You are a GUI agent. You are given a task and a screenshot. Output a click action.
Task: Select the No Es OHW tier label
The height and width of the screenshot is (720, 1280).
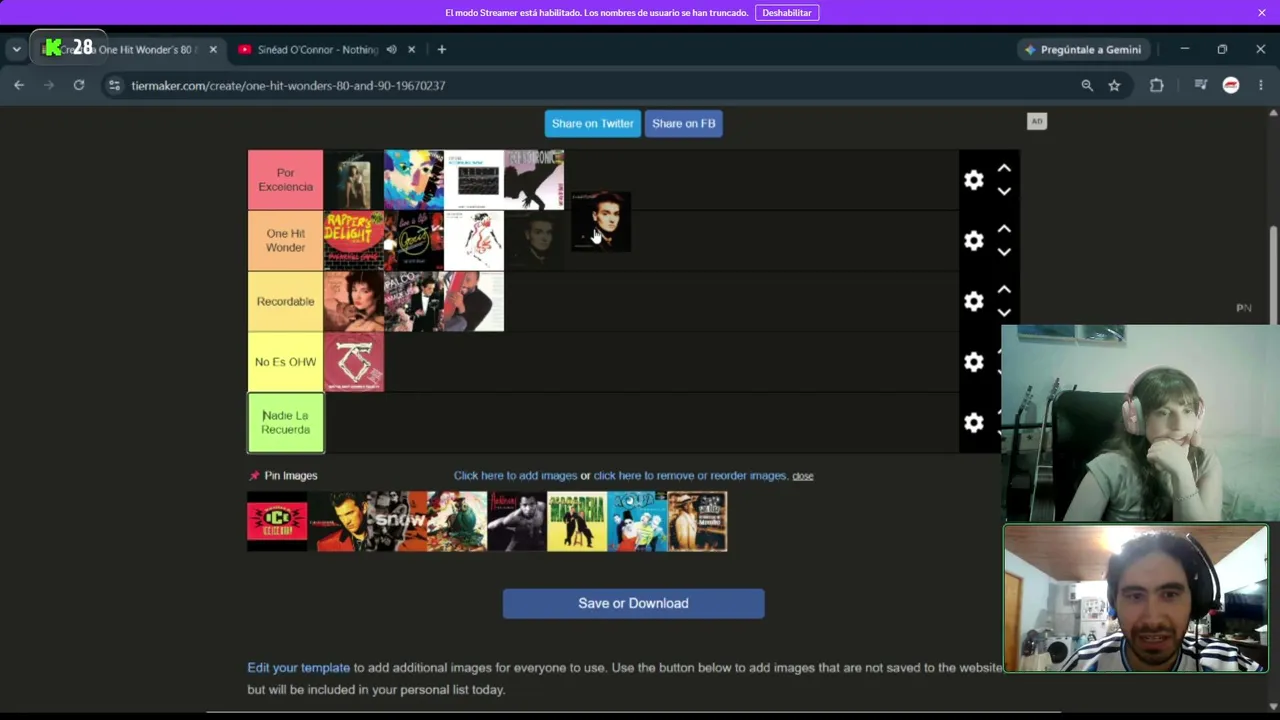[285, 362]
